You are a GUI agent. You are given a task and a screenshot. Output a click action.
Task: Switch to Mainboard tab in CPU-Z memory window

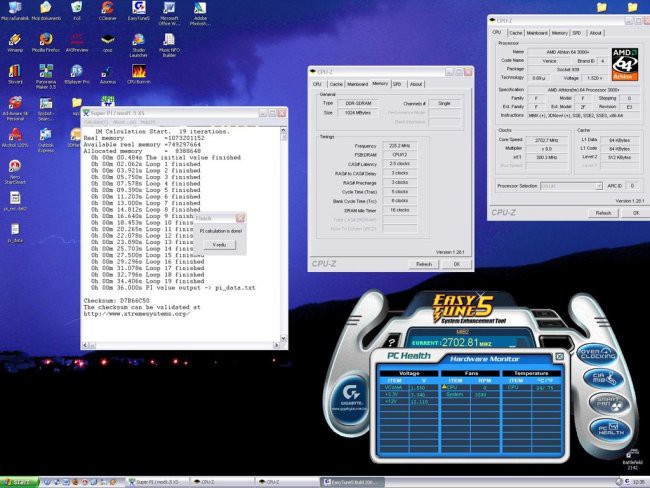pyautogui.click(x=357, y=84)
